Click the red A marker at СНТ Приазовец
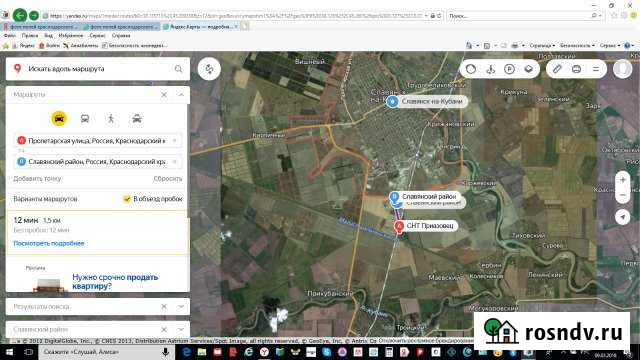 [399, 226]
